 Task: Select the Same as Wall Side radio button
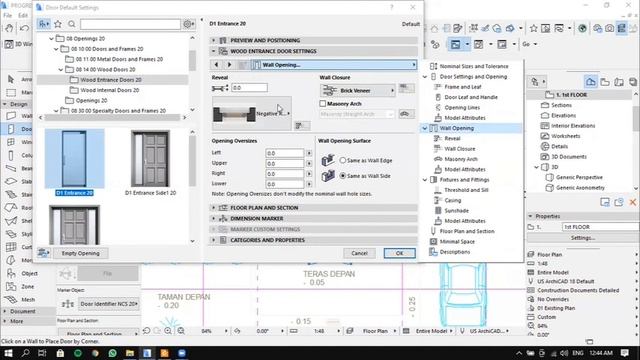(x=342, y=176)
